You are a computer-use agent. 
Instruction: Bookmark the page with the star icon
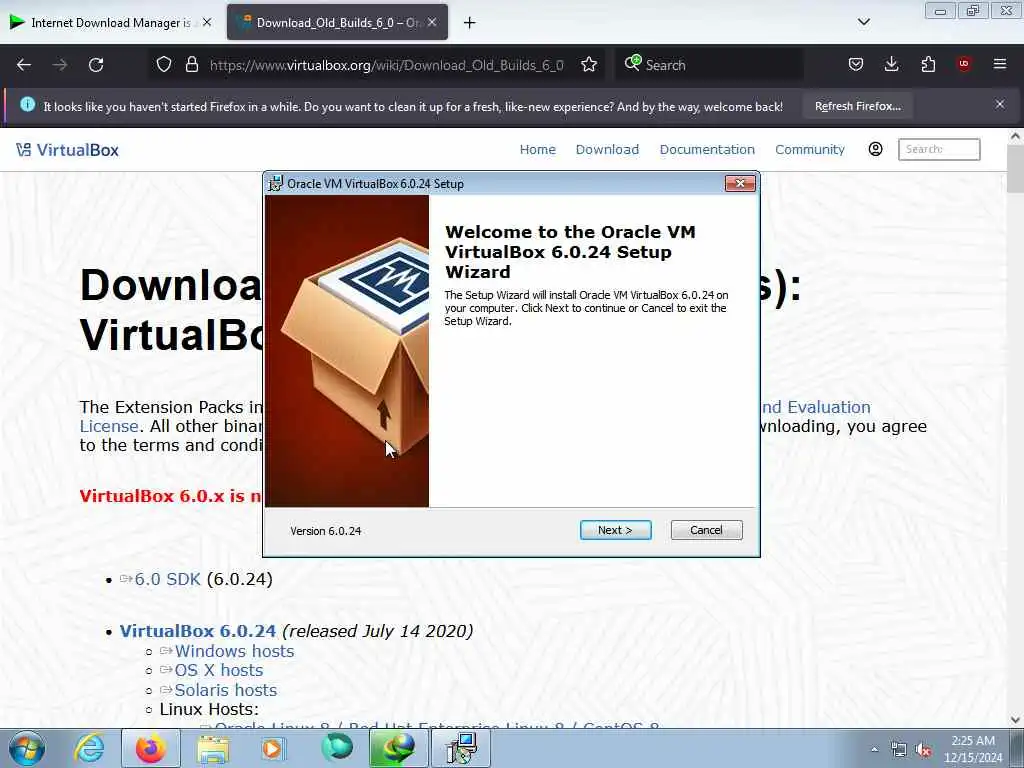click(x=589, y=65)
